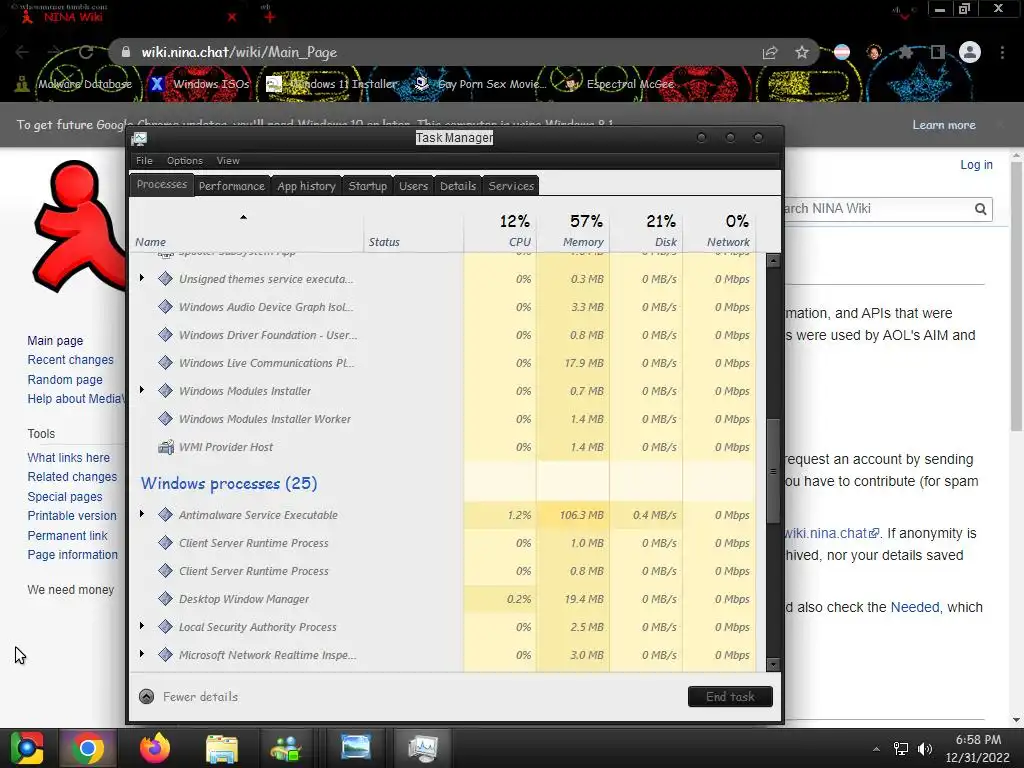Viewport: 1024px width, 768px height.
Task: Click the Unsigned themes service process icon
Action: click(165, 279)
